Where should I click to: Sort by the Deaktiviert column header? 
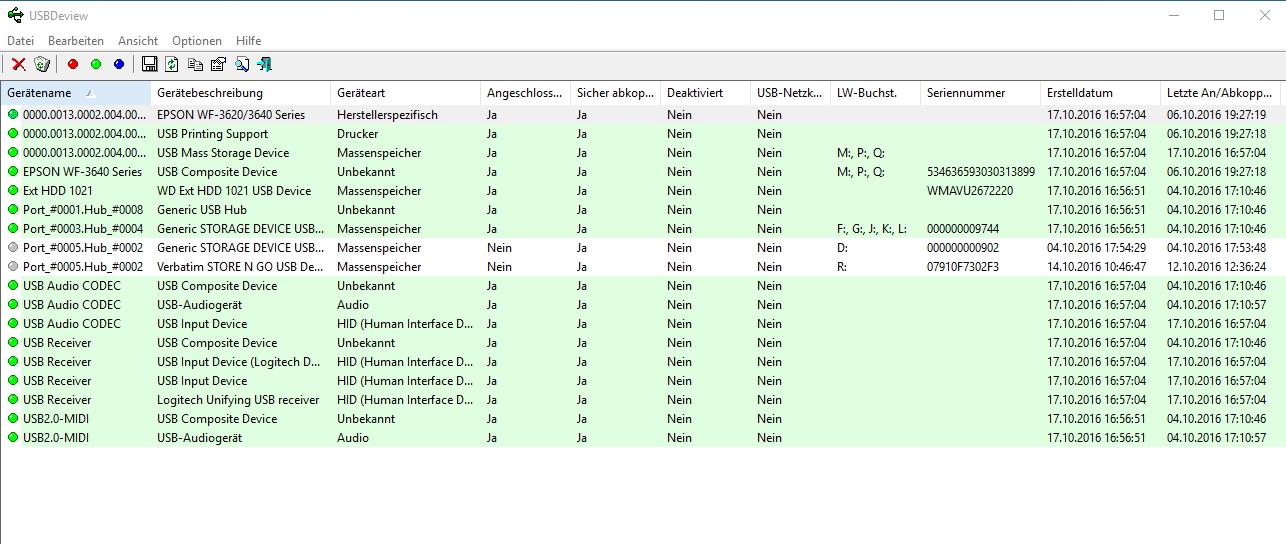[x=705, y=93]
